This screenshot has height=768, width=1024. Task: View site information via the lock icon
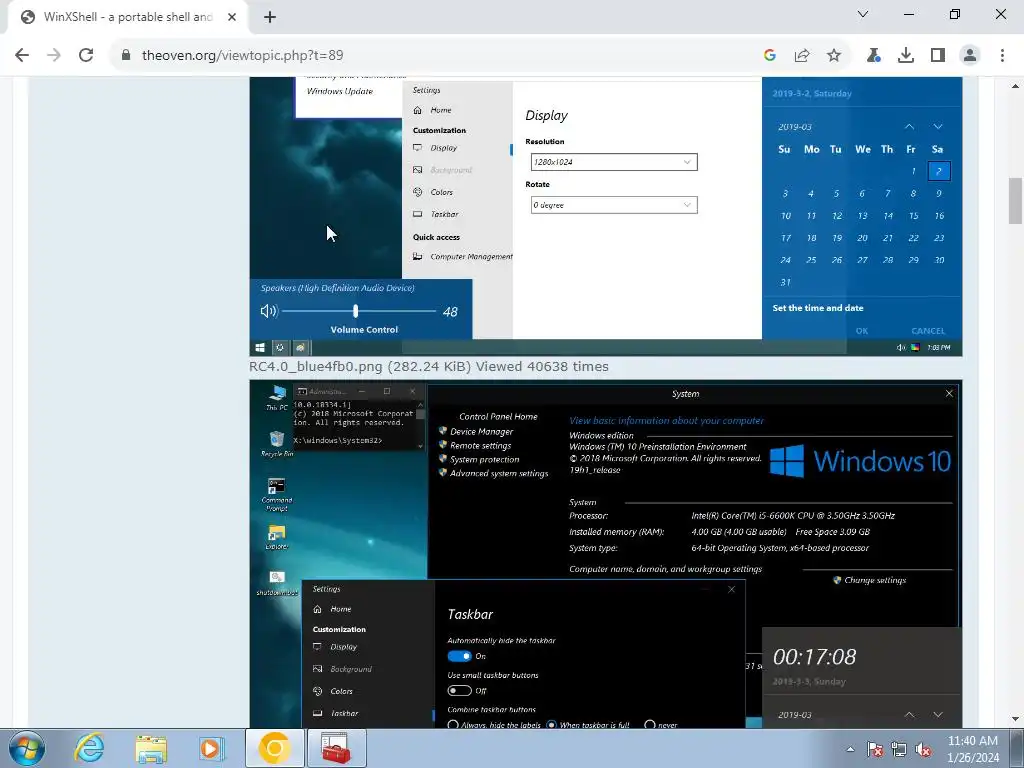tap(126, 56)
